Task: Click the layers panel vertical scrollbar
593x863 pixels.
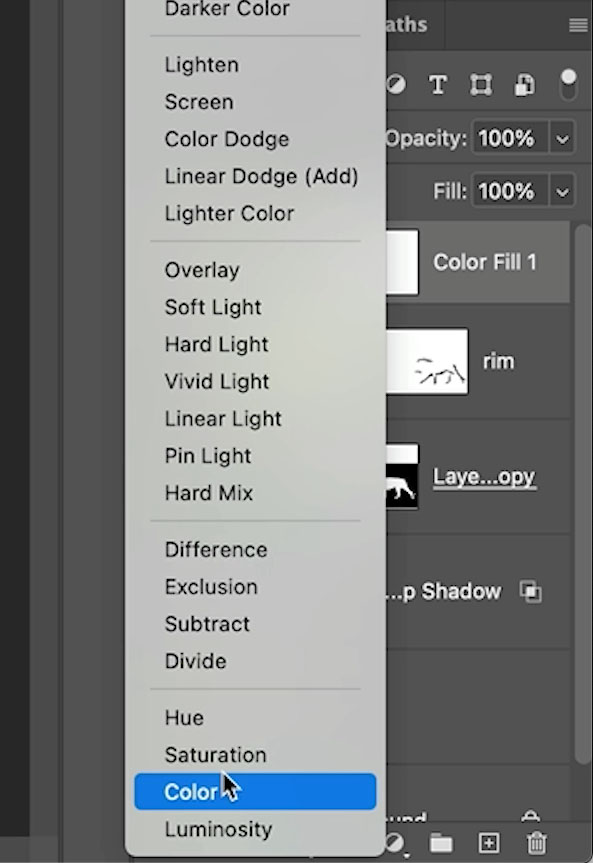Action: pyautogui.click(x=583, y=495)
